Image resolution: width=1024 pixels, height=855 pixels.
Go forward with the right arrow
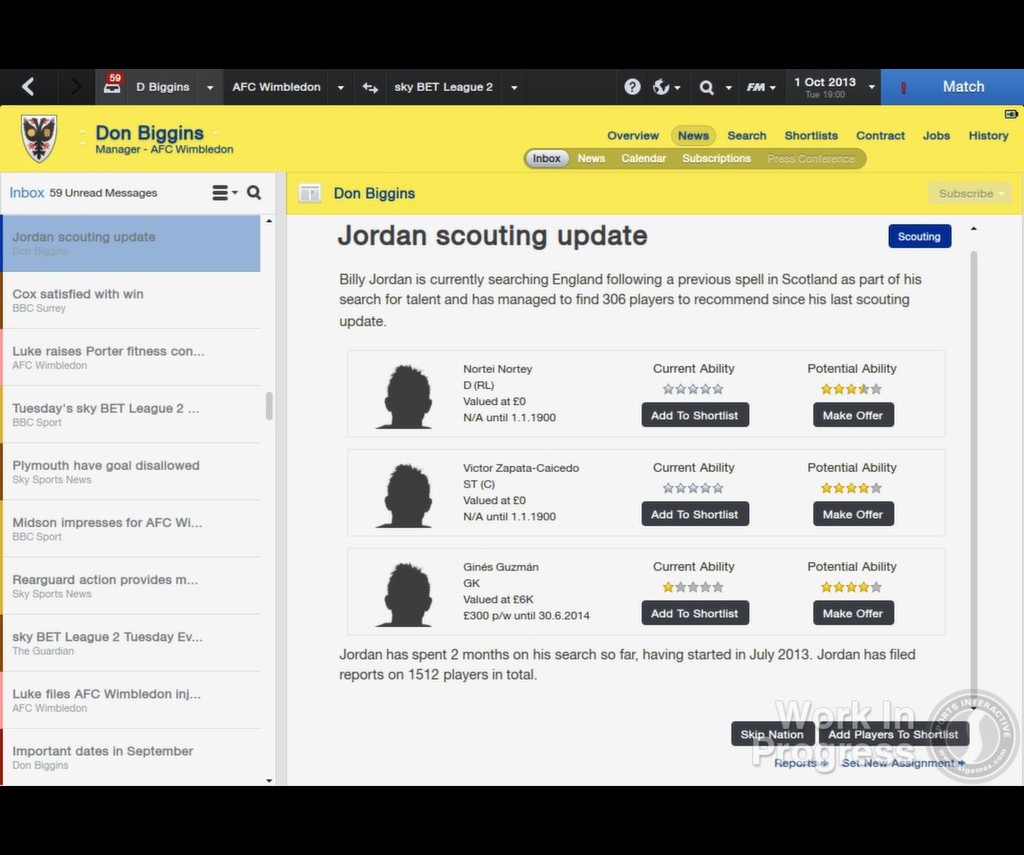(x=76, y=87)
